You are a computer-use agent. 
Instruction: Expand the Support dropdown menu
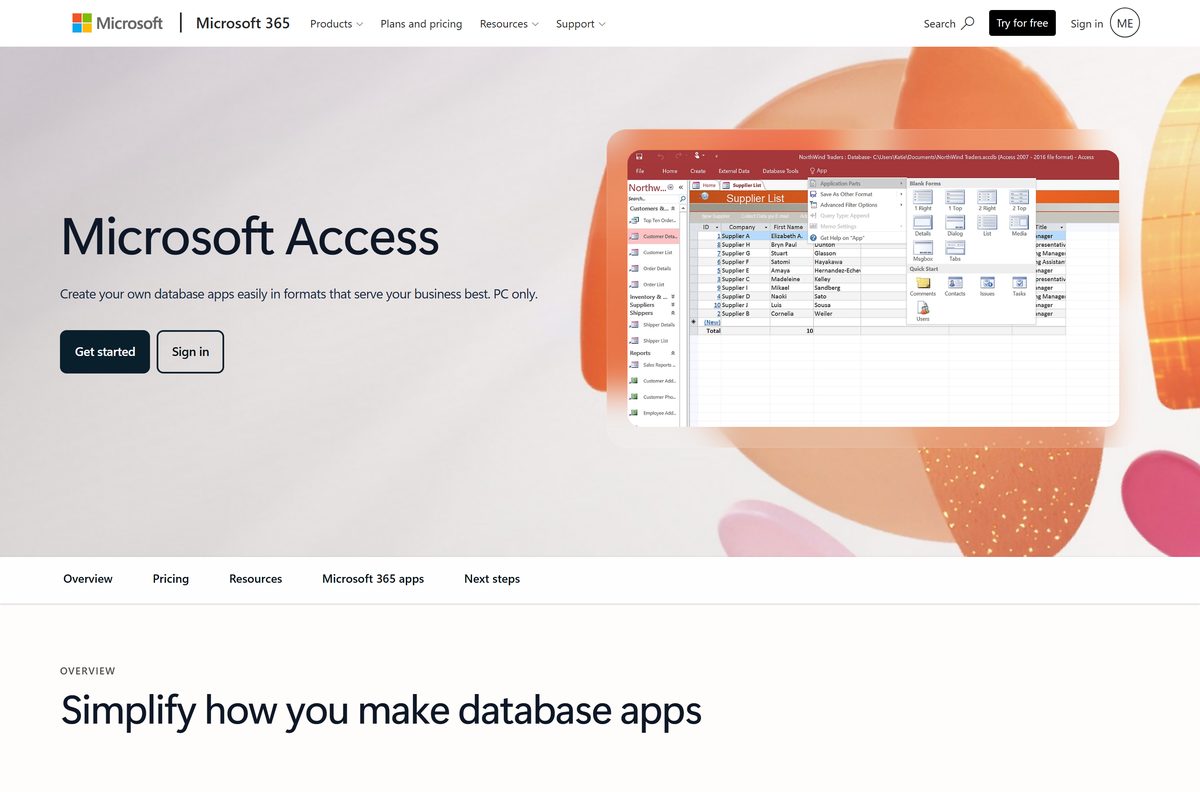580,24
